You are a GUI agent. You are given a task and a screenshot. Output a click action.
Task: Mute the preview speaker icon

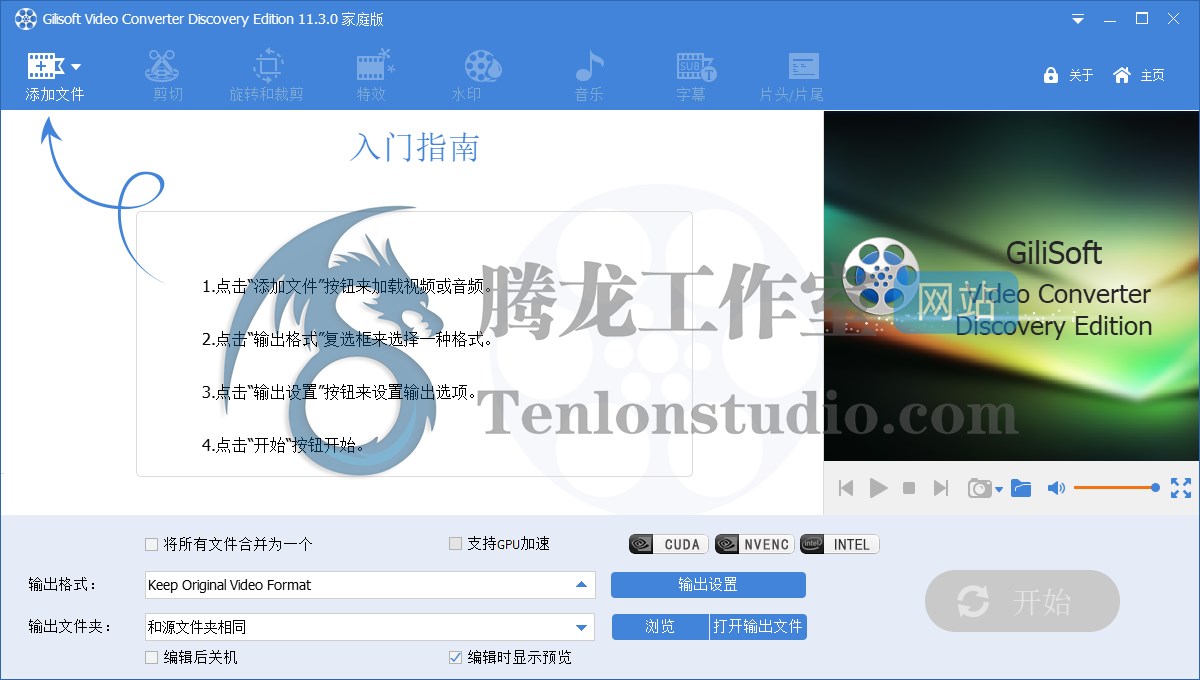click(x=1056, y=488)
